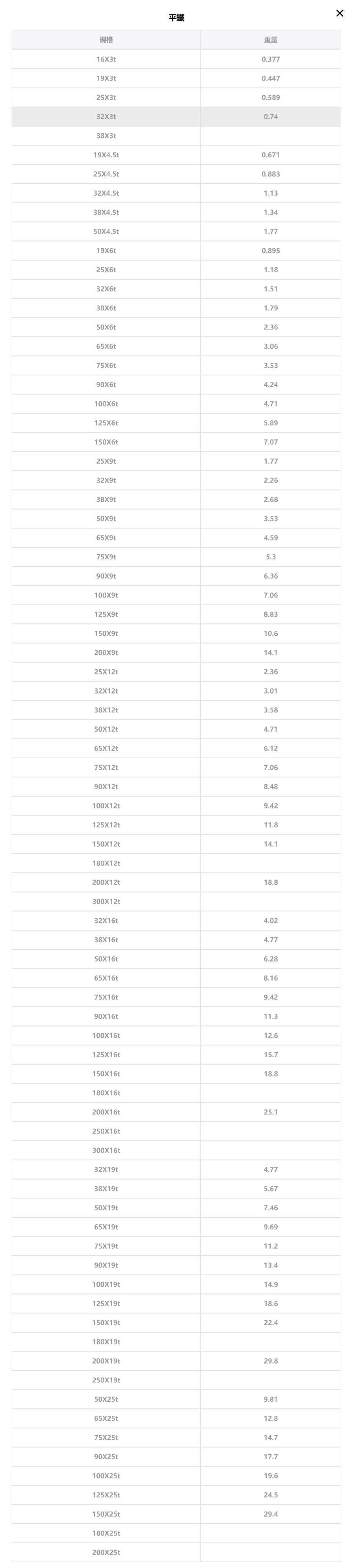Click the 重量 column header
Viewport: 353px width, 1568px height.
pos(271,40)
